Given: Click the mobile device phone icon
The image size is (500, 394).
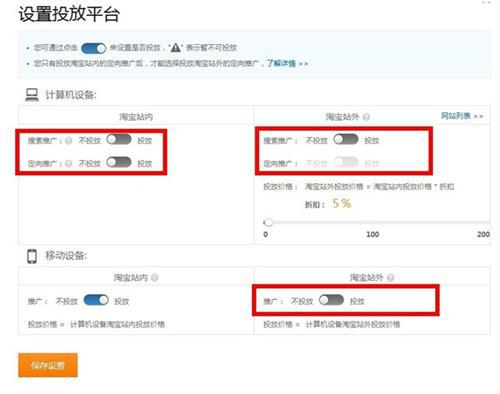Looking at the screenshot, I should [x=32, y=256].
